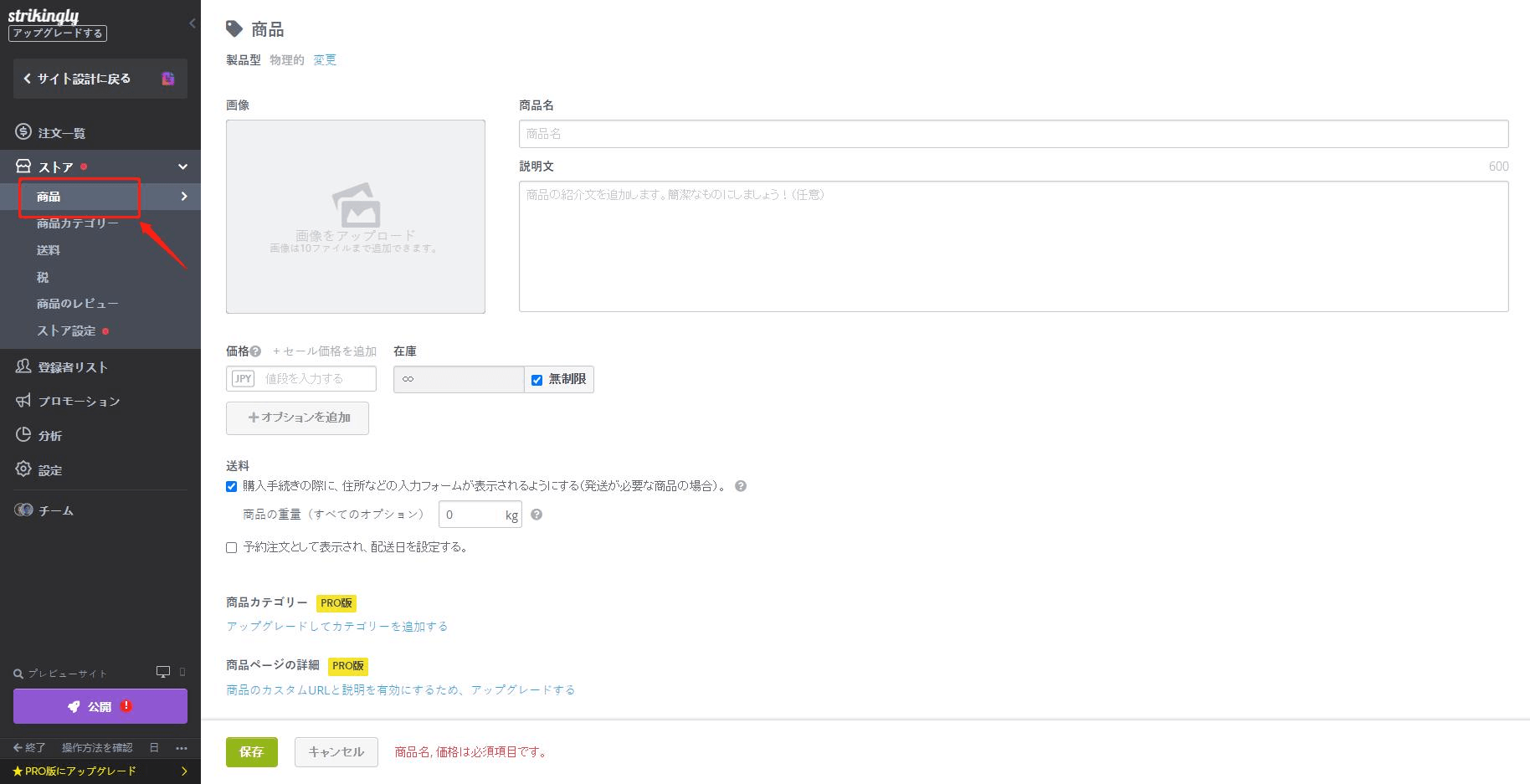Click the 分析 analytics pie chart icon
This screenshot has width=1530, height=784.
coord(23,435)
